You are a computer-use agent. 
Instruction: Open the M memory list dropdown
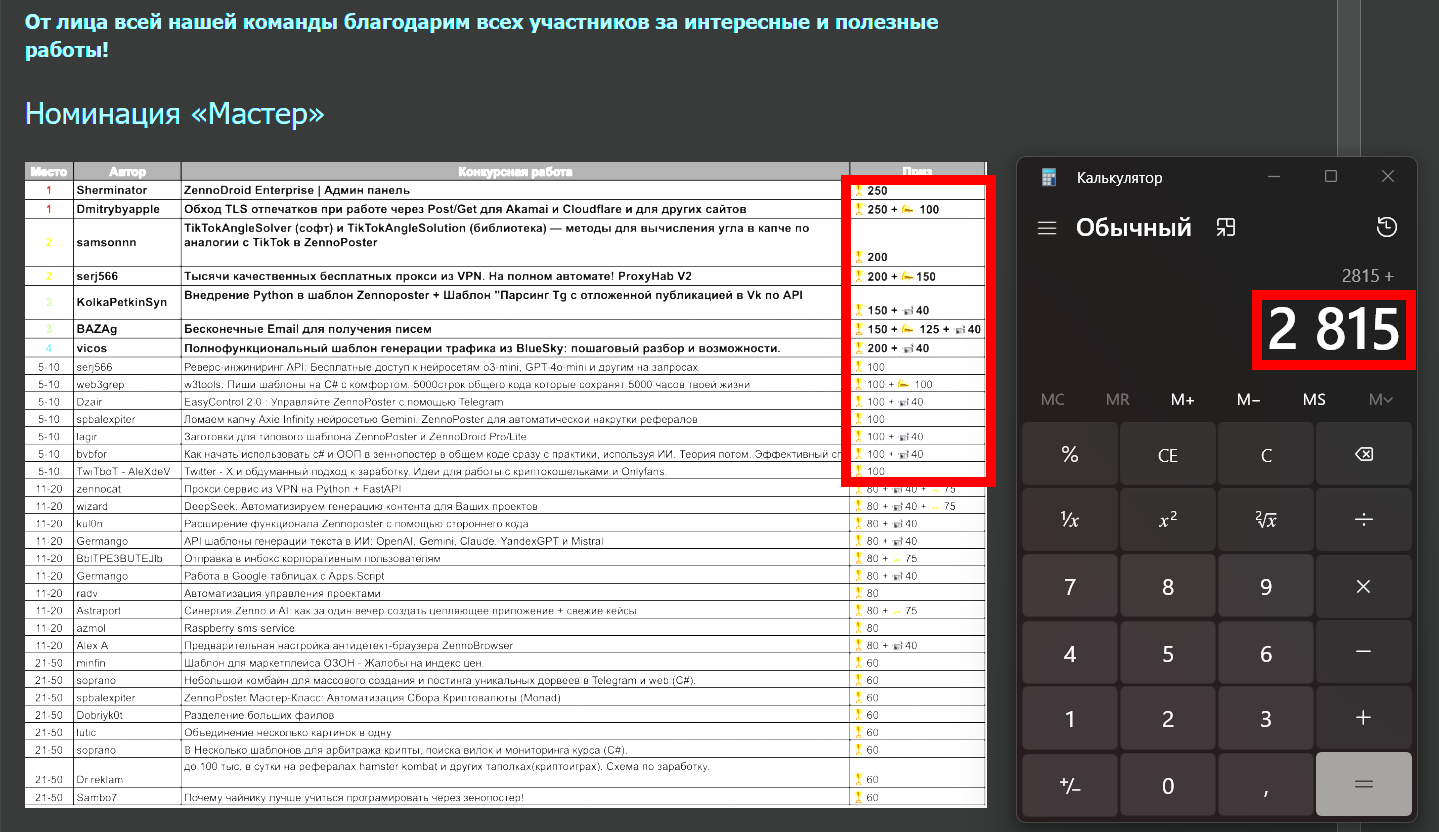point(1380,399)
